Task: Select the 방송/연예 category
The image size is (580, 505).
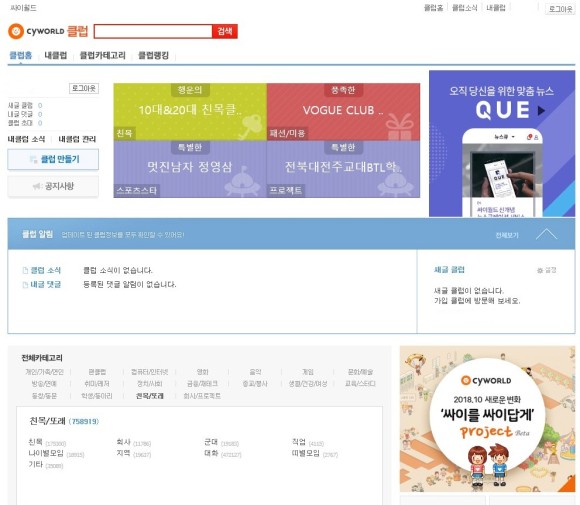Action: click(x=44, y=384)
